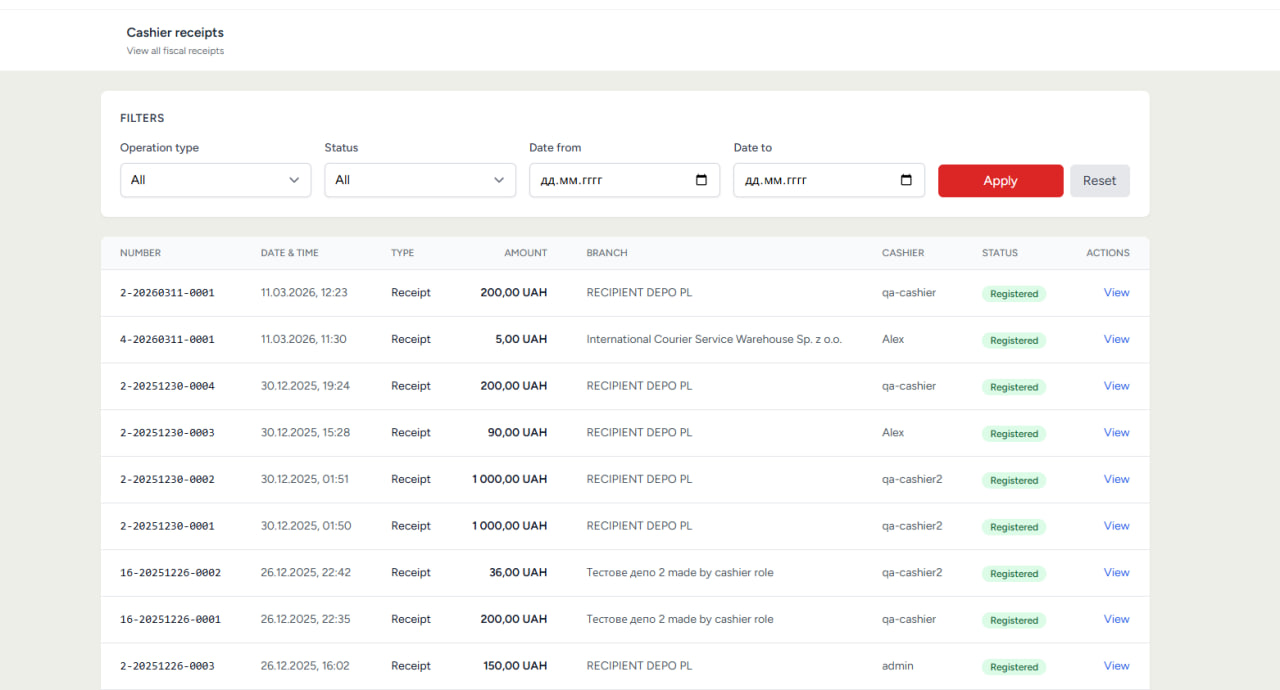View receipt 16-20251226-0002

(x=1116, y=573)
